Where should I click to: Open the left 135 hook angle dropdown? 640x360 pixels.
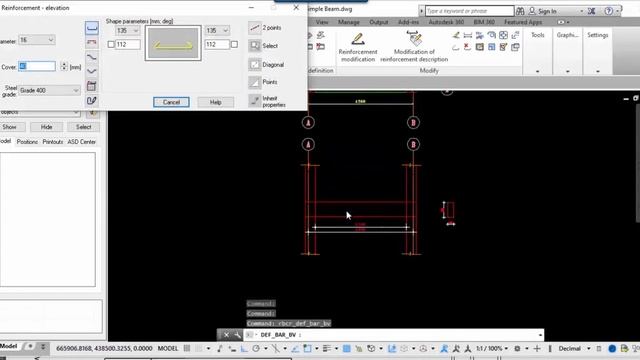tap(127, 31)
